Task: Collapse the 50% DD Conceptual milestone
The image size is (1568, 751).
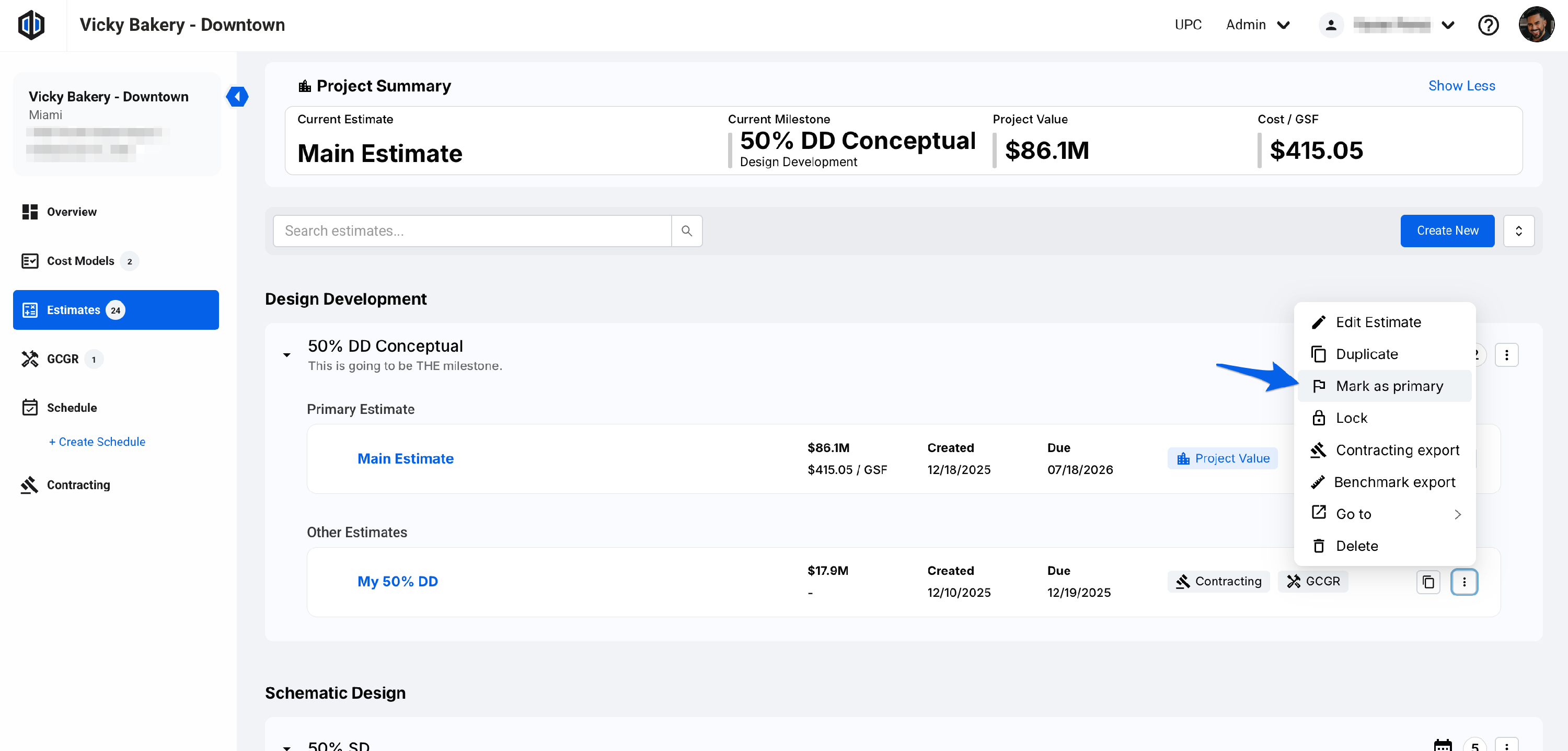Action: click(287, 355)
